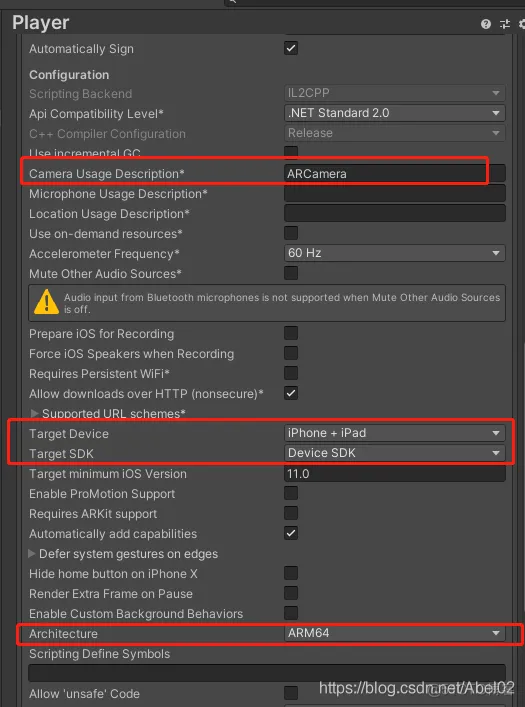Uncheck Automatically add capabilities
The width and height of the screenshot is (525, 707).
291,533
